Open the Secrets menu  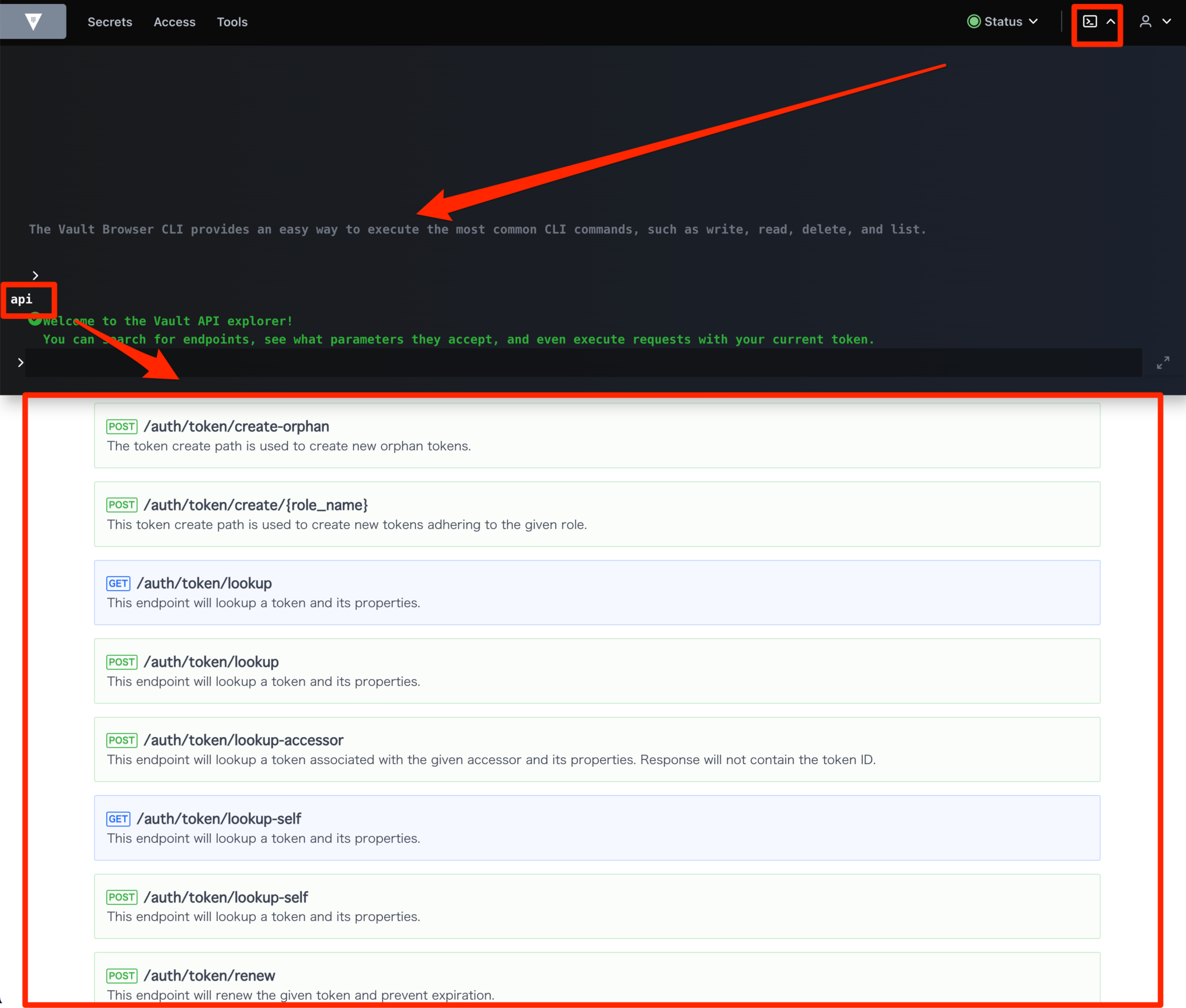click(x=110, y=22)
